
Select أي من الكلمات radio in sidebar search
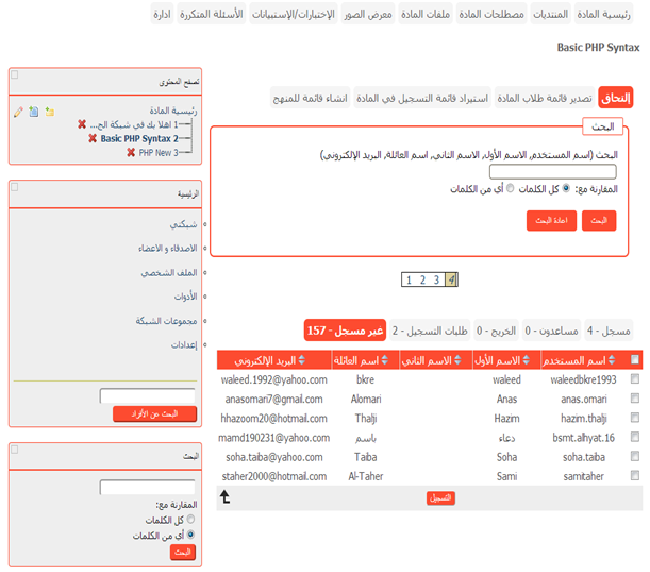191,535
